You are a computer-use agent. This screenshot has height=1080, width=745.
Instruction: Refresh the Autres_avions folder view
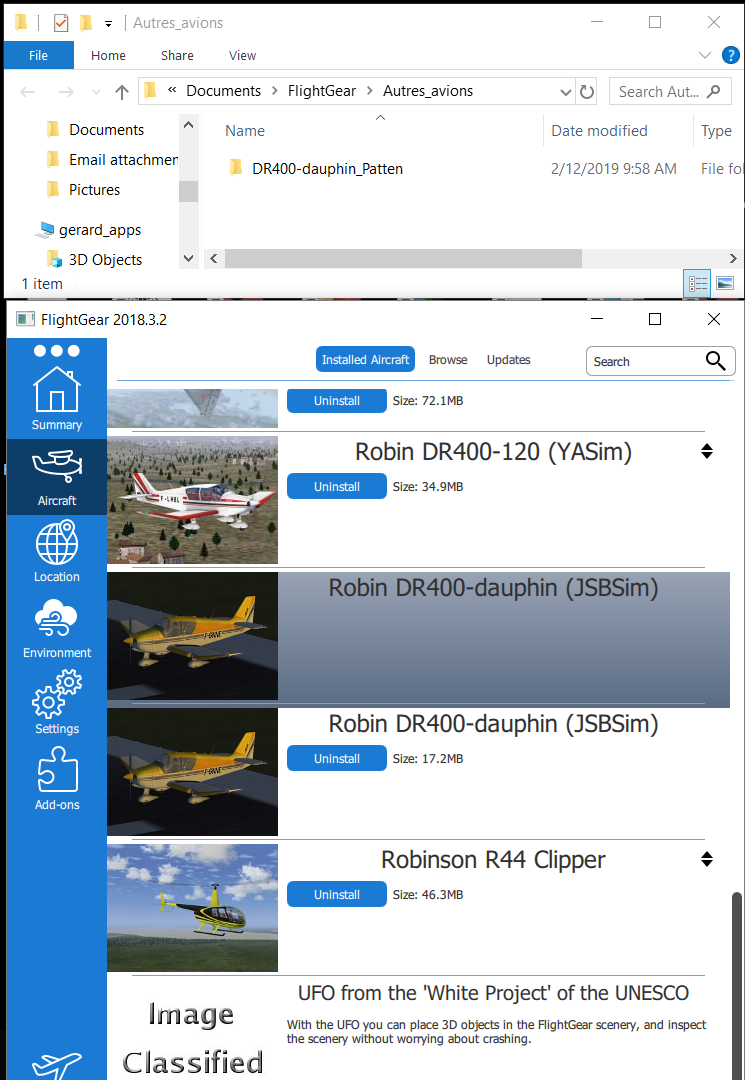[x=587, y=92]
